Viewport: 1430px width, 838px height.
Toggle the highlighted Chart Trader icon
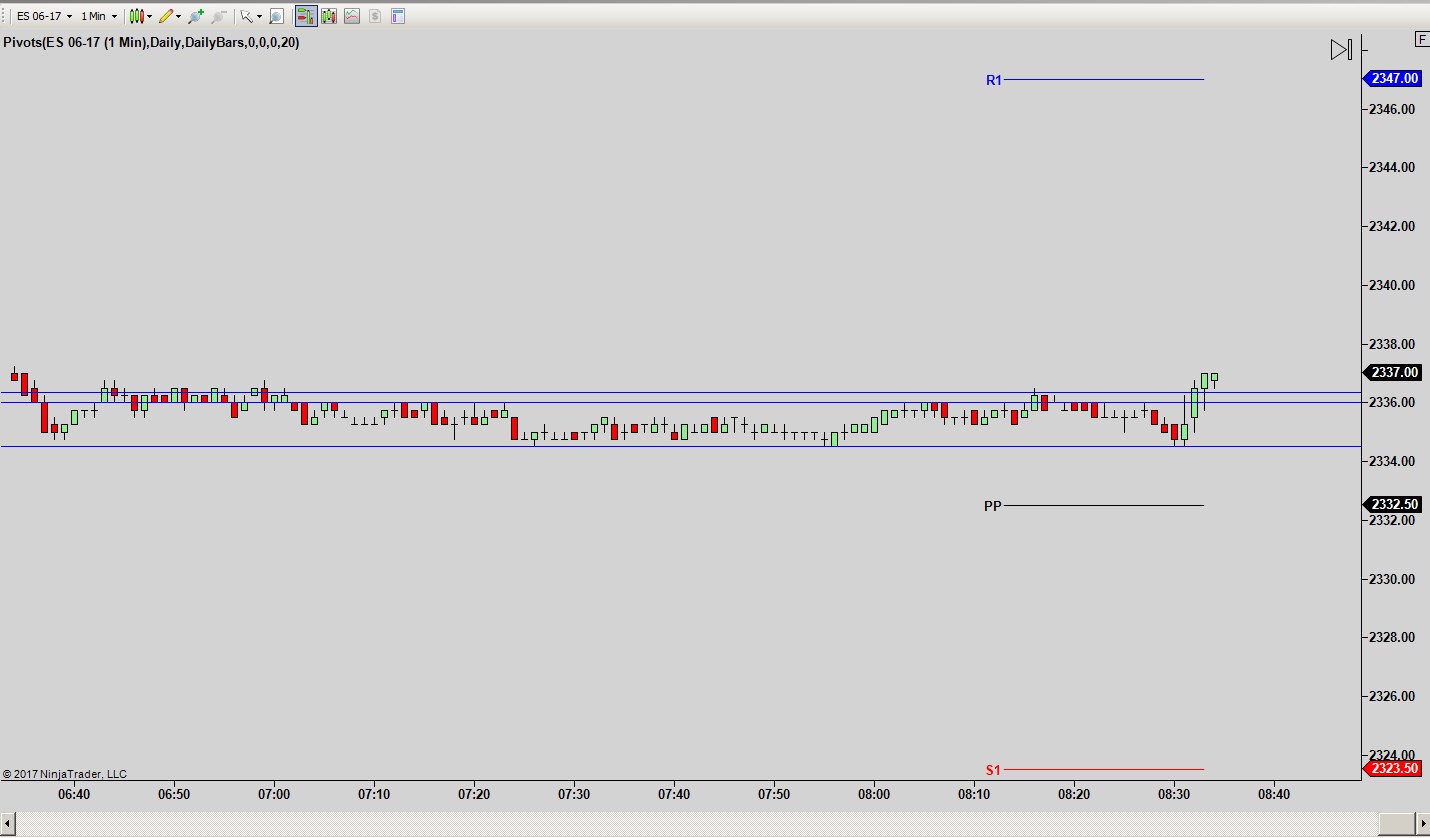[x=306, y=16]
